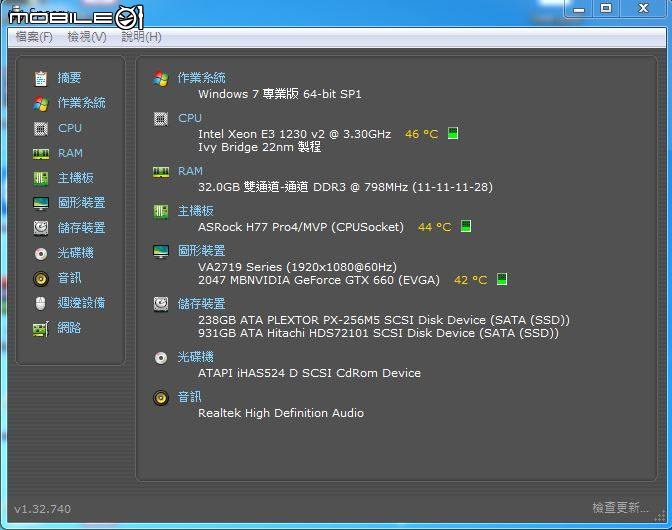This screenshot has width=672, height=530.
Task: Click the Windows flag icon beside sidebar 作業系統
Action: pyautogui.click(x=41, y=103)
